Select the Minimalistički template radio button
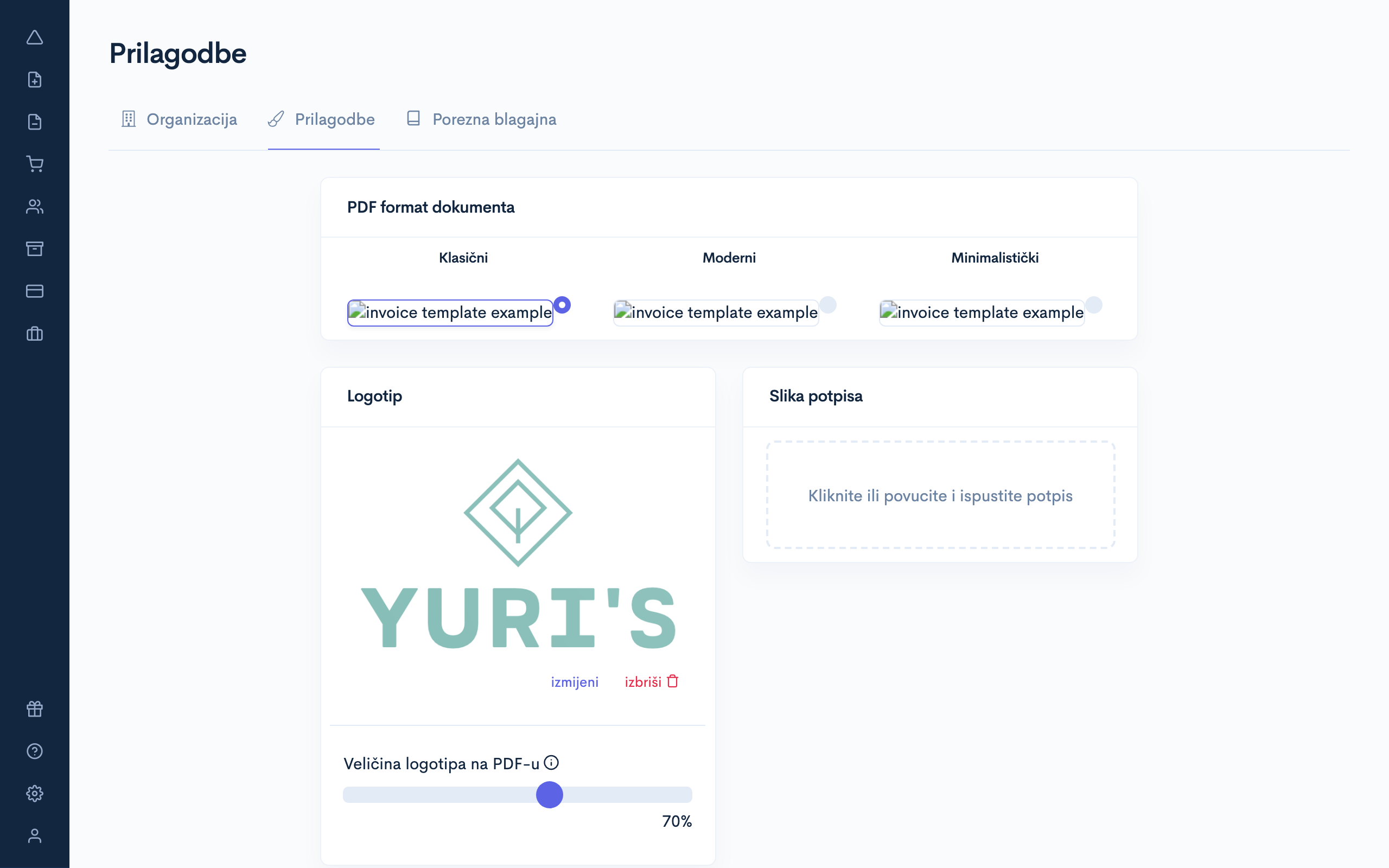 tap(1093, 305)
